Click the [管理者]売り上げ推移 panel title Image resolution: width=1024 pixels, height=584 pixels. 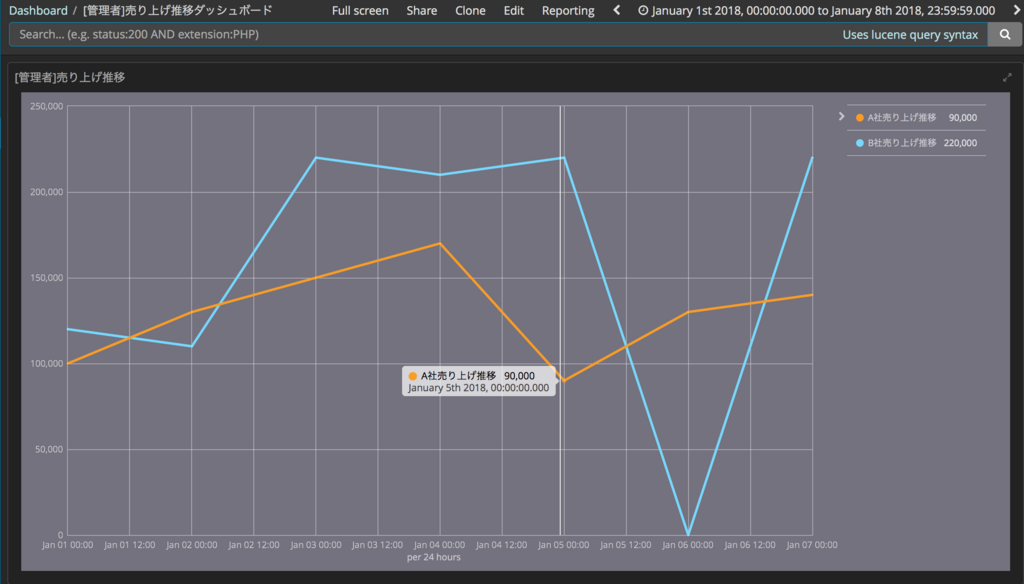coord(70,77)
